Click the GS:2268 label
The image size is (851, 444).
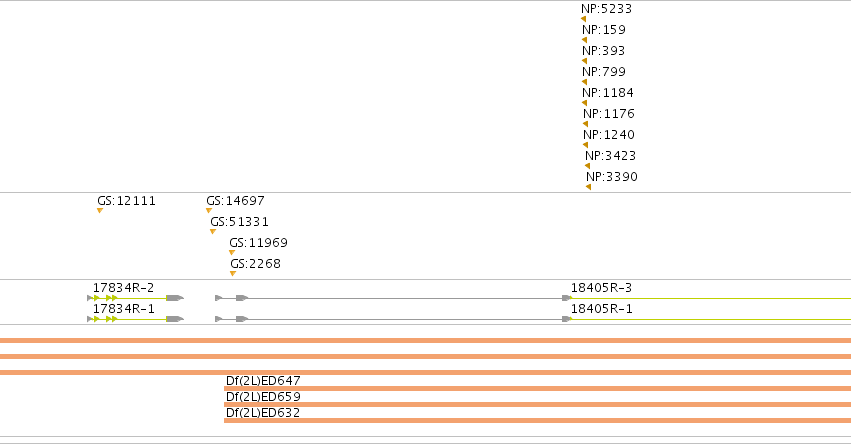coord(256,264)
